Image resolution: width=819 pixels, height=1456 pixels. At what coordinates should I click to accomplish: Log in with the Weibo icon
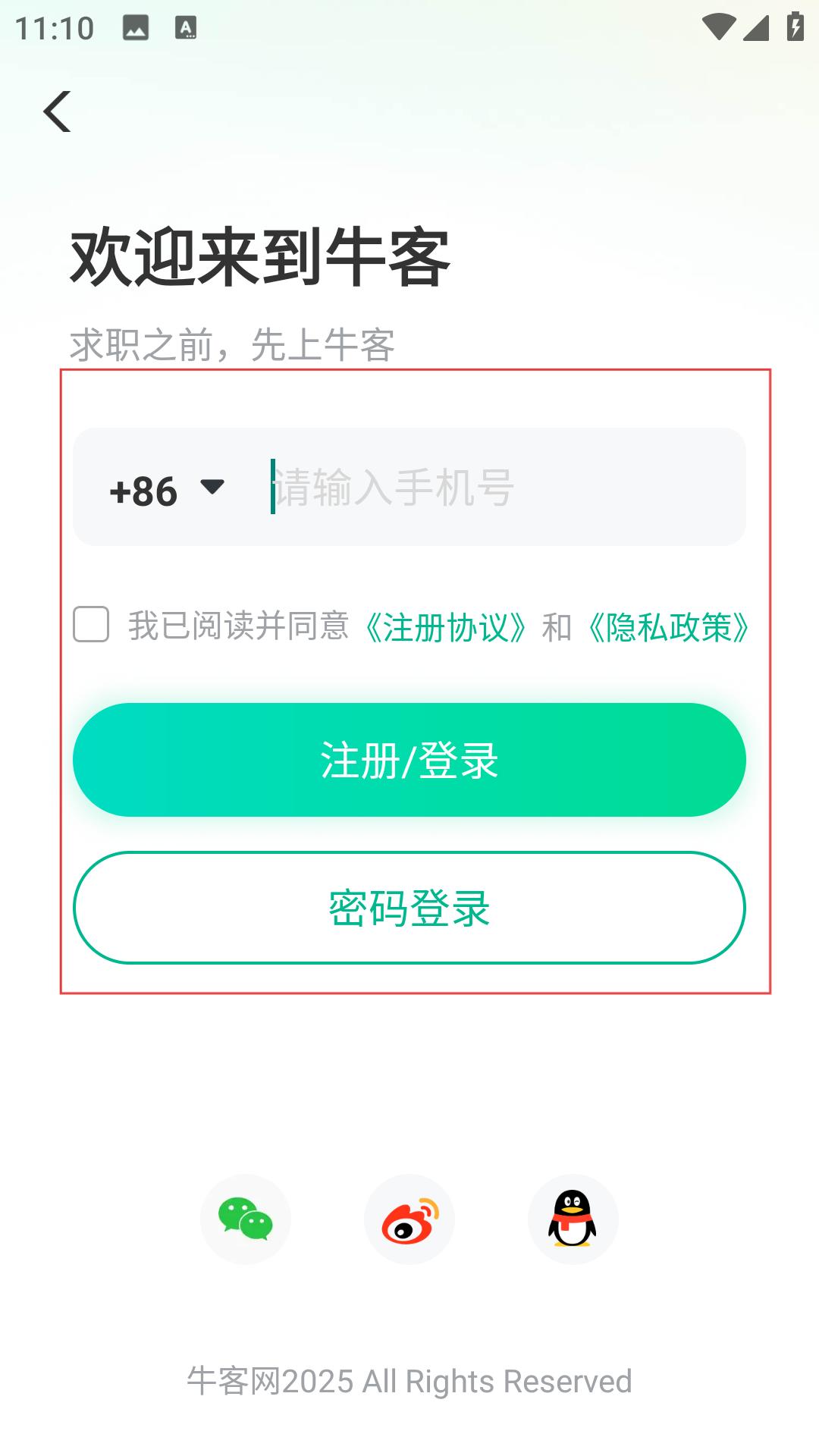click(409, 1219)
